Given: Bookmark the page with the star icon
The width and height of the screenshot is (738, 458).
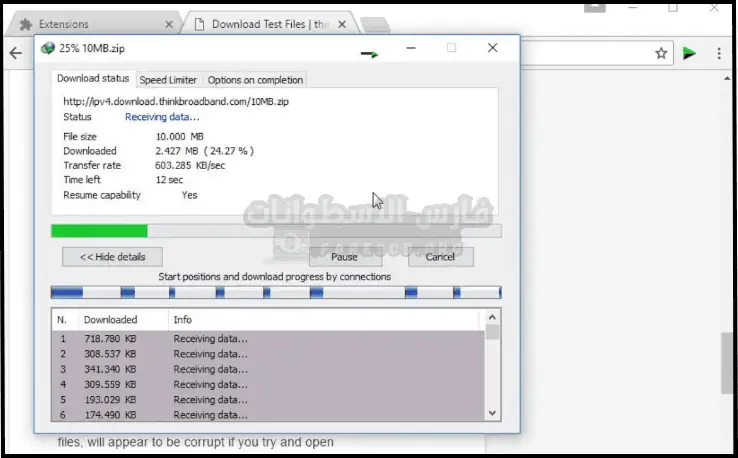Looking at the screenshot, I should [661, 54].
